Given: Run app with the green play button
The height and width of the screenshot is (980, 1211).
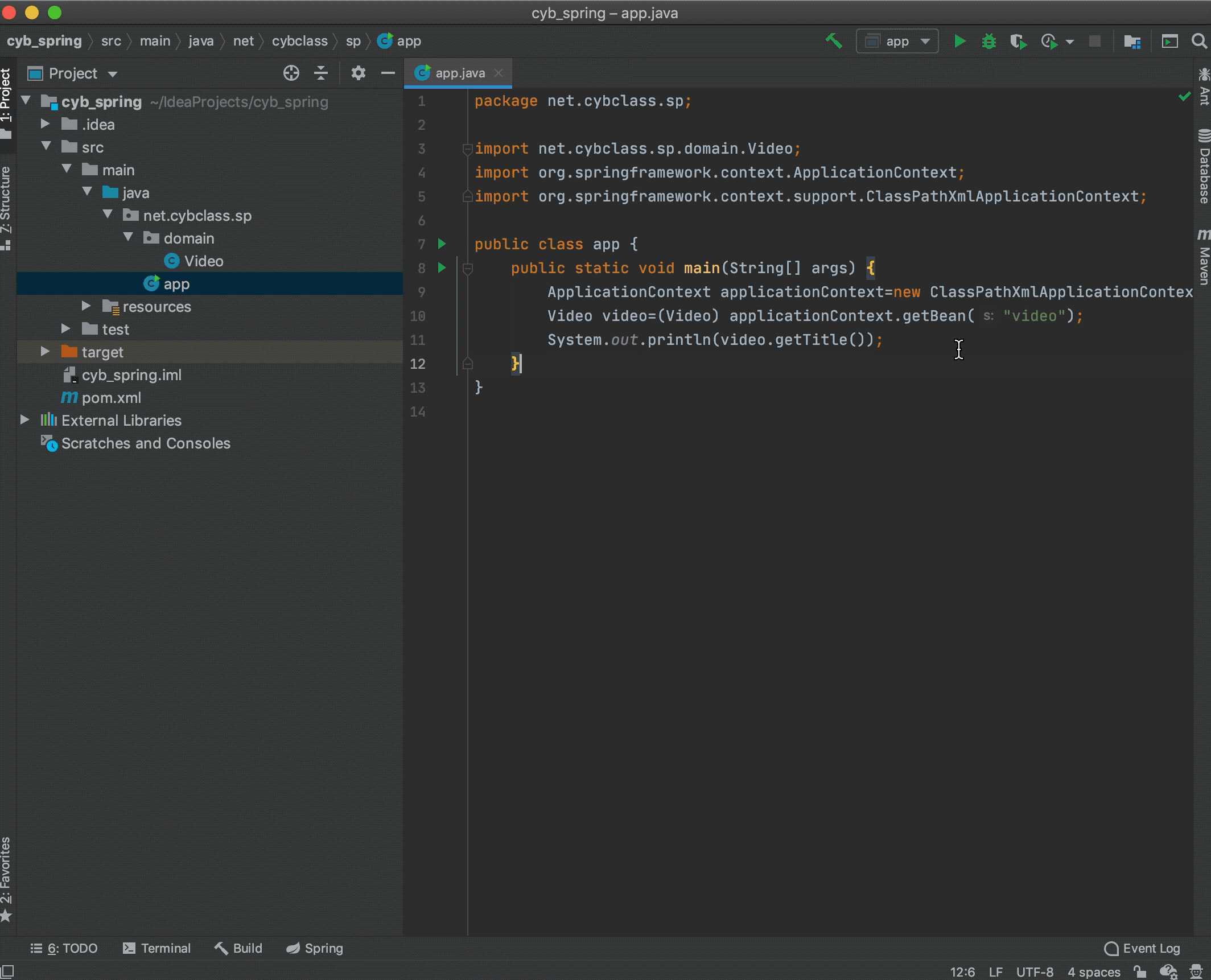Looking at the screenshot, I should coord(959,41).
